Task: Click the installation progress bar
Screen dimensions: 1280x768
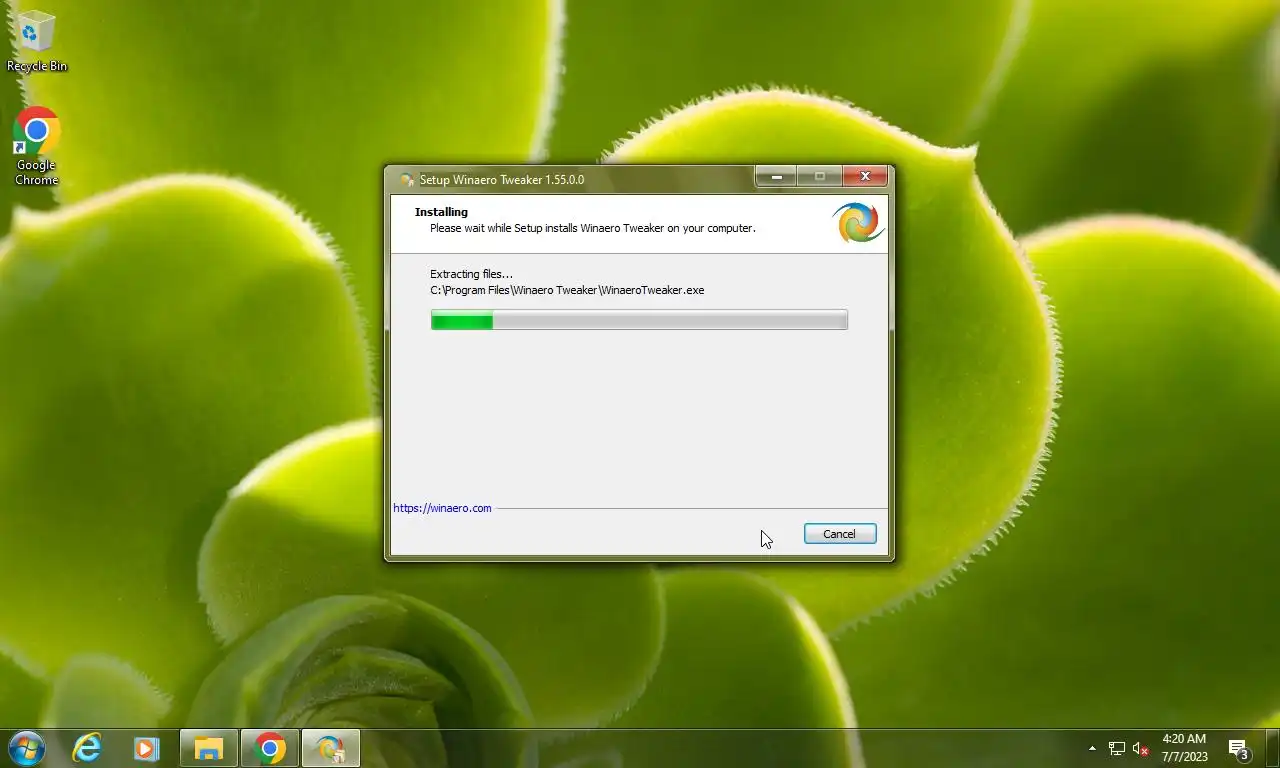Action: click(639, 320)
